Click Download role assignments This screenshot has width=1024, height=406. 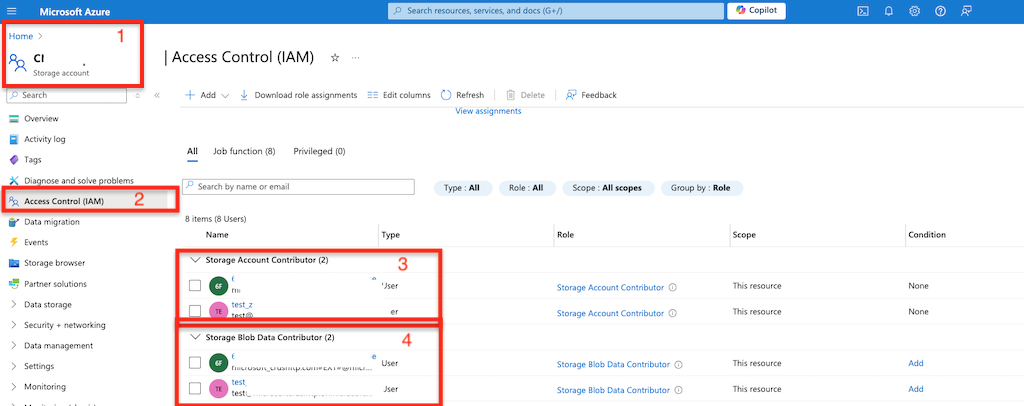pyautogui.click(x=298, y=95)
